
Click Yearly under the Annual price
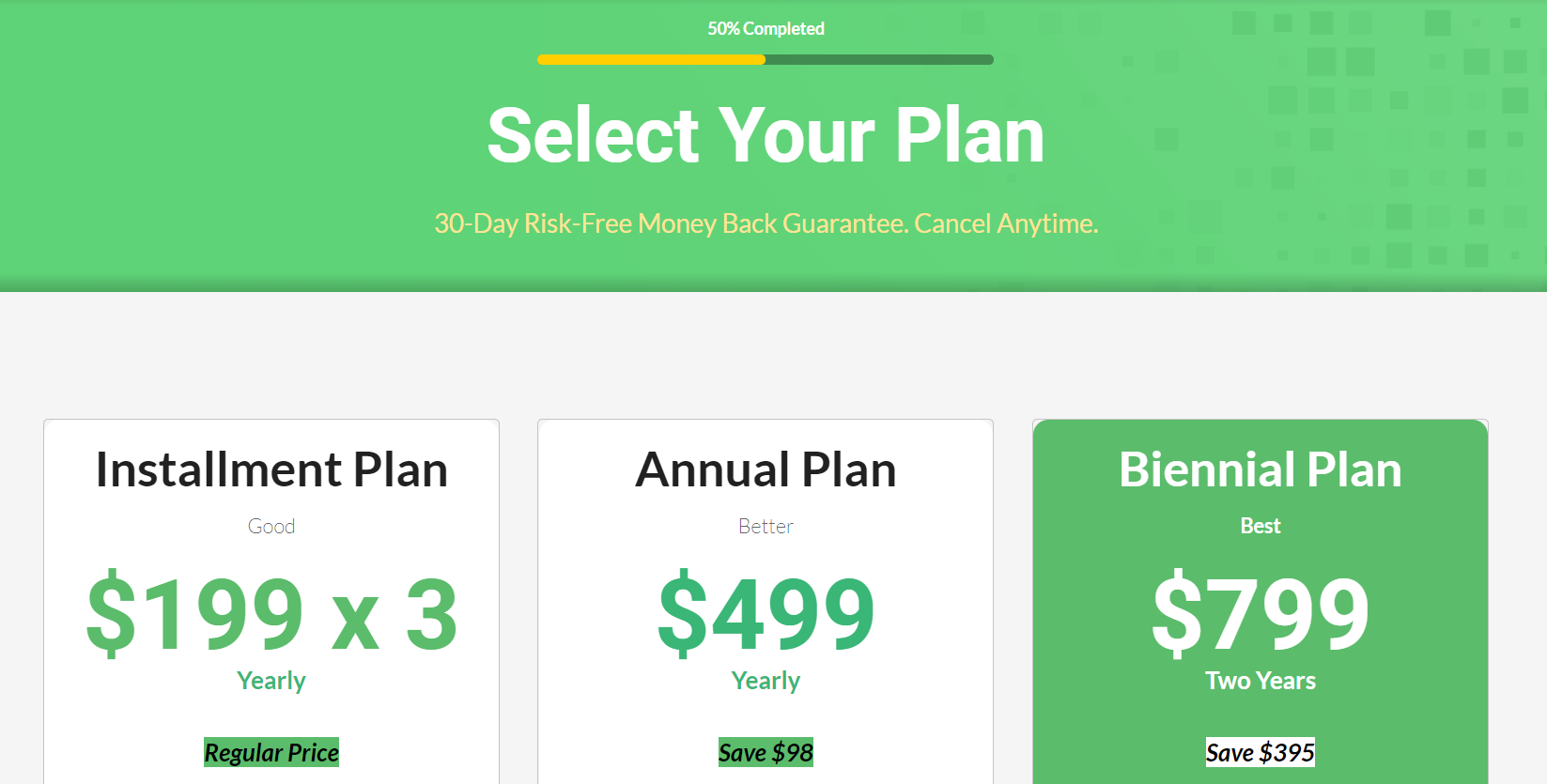(766, 681)
